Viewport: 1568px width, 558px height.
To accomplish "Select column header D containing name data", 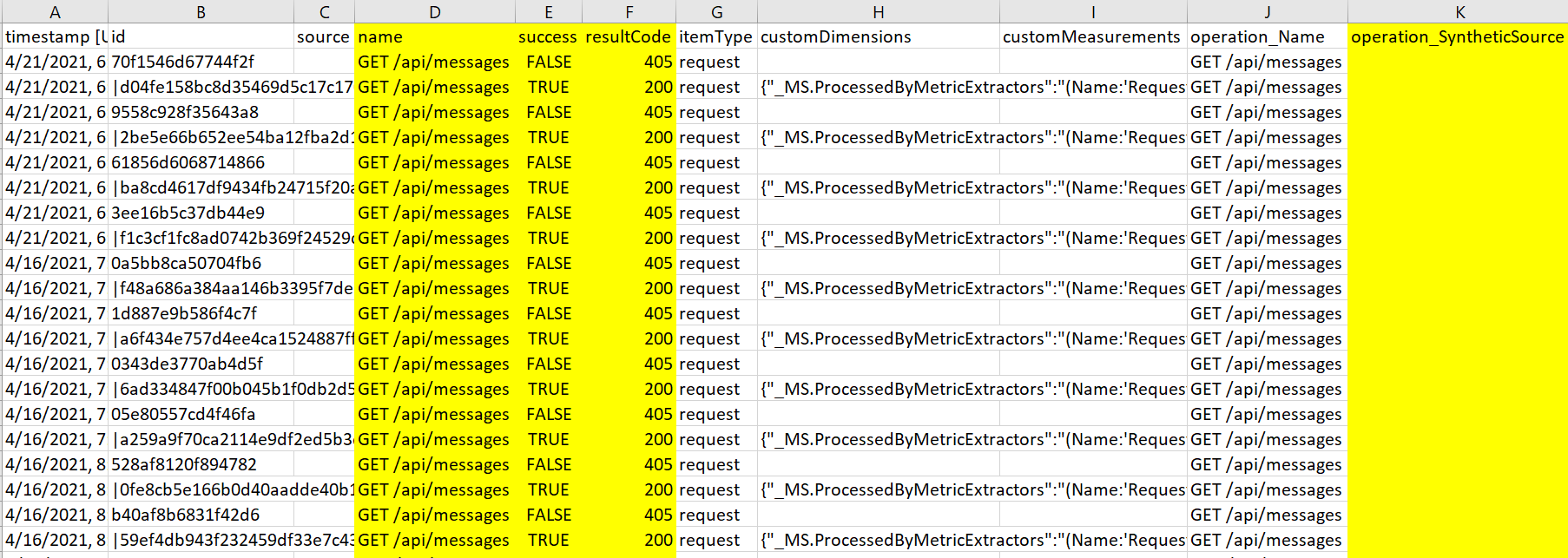I will [x=434, y=11].
